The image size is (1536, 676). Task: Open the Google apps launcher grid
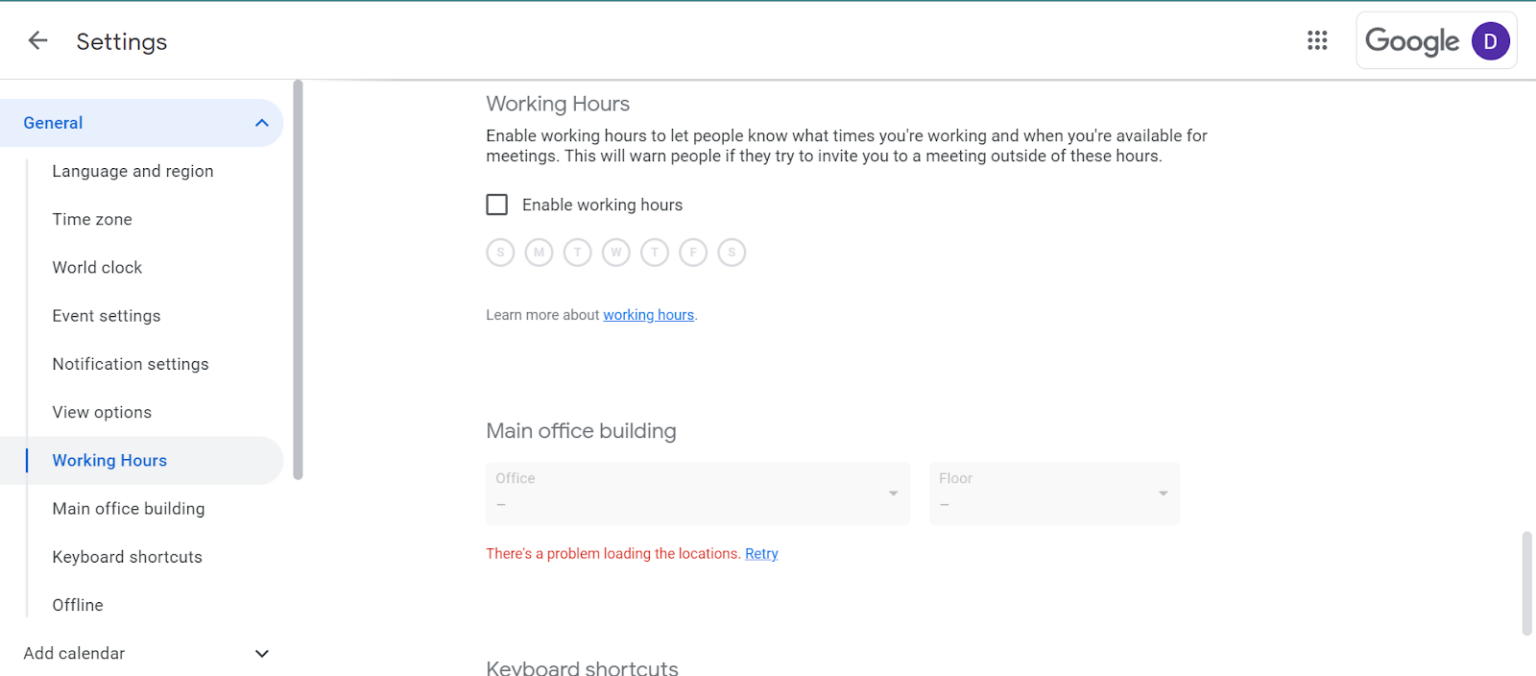pyautogui.click(x=1317, y=40)
